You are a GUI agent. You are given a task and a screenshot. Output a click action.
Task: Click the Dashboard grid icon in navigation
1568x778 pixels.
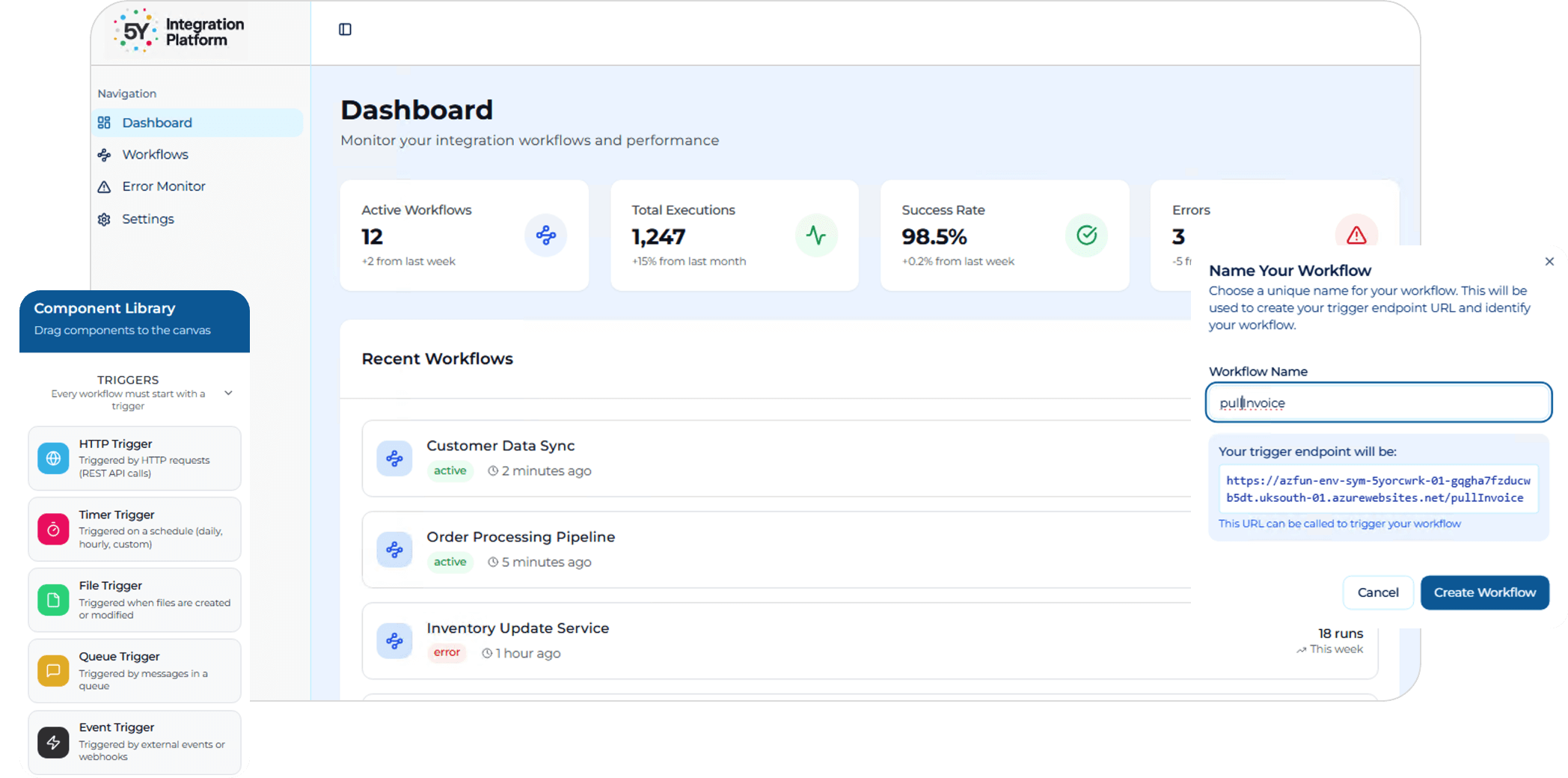tap(104, 123)
